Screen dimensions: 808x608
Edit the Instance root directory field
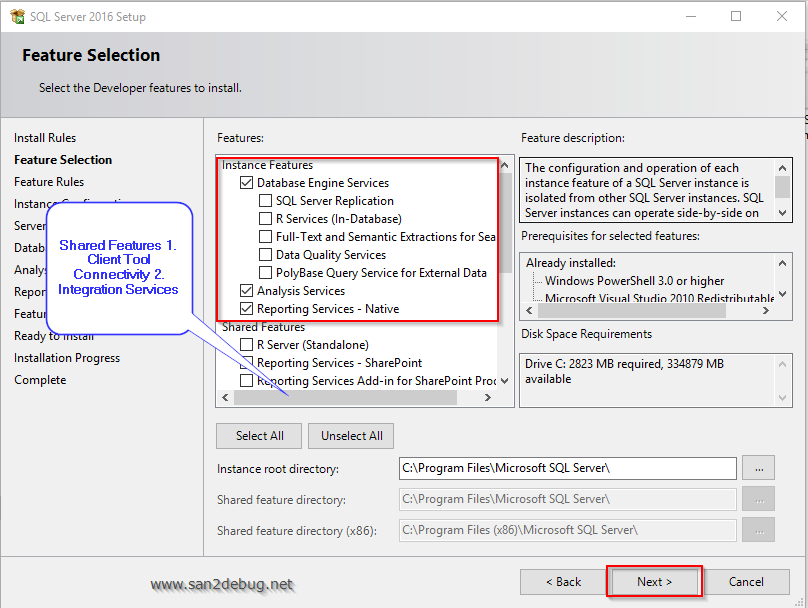tap(567, 468)
